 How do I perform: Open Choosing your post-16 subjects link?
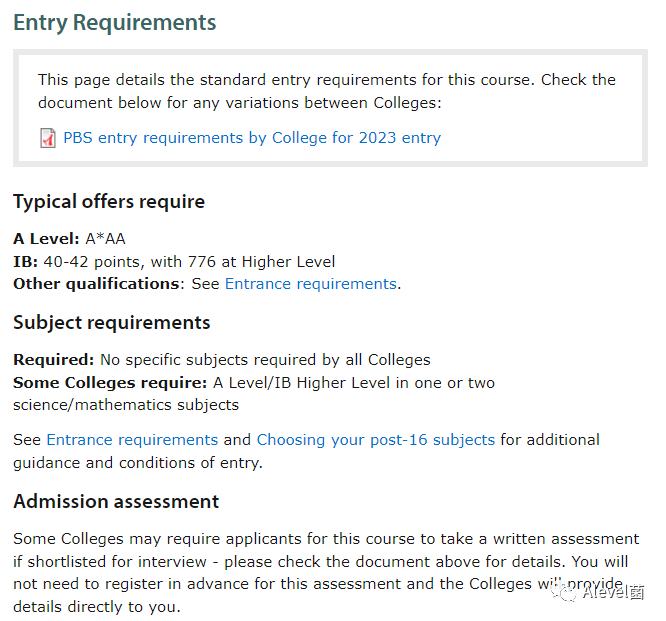375,440
